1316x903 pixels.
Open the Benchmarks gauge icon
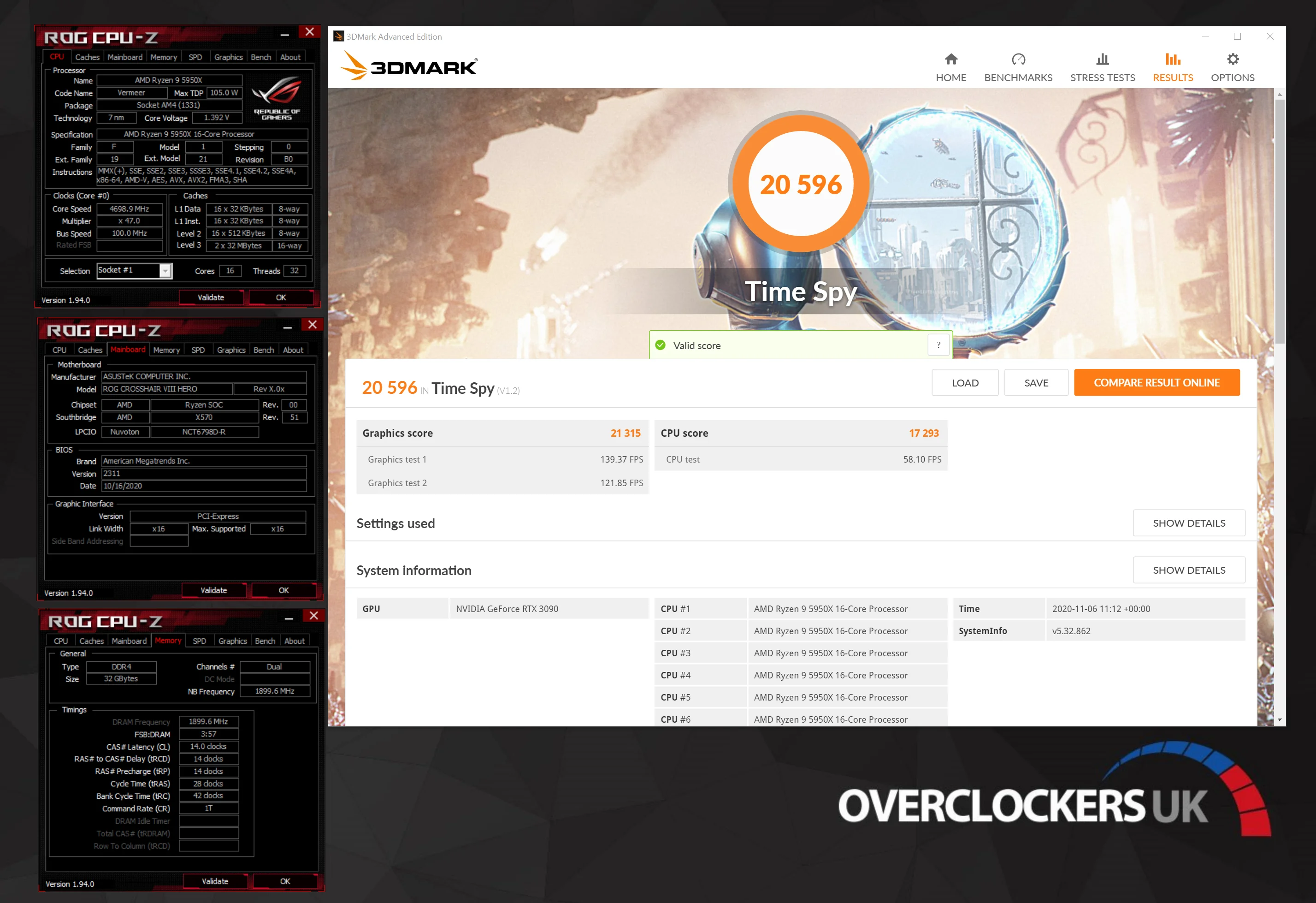(x=1018, y=59)
